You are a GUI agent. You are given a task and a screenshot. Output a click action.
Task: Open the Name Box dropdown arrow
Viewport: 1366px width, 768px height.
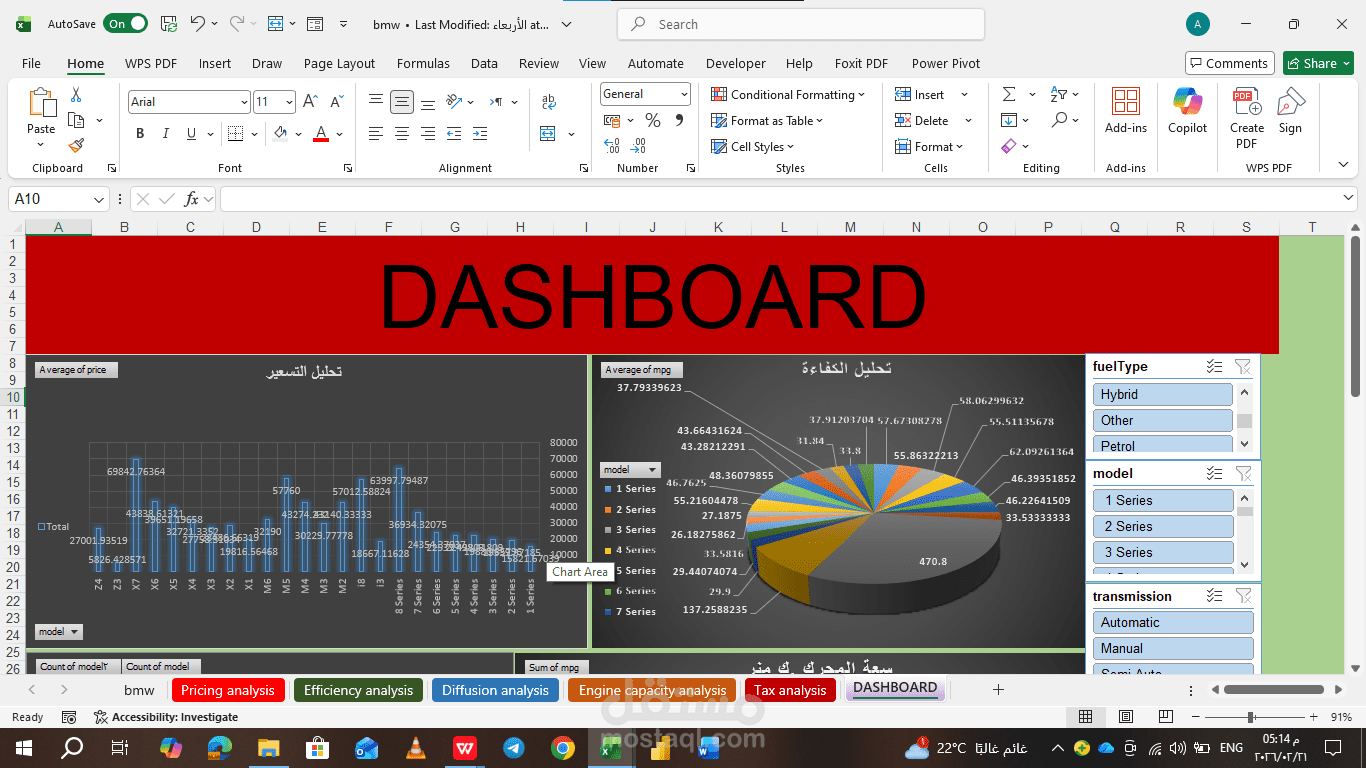[98, 199]
